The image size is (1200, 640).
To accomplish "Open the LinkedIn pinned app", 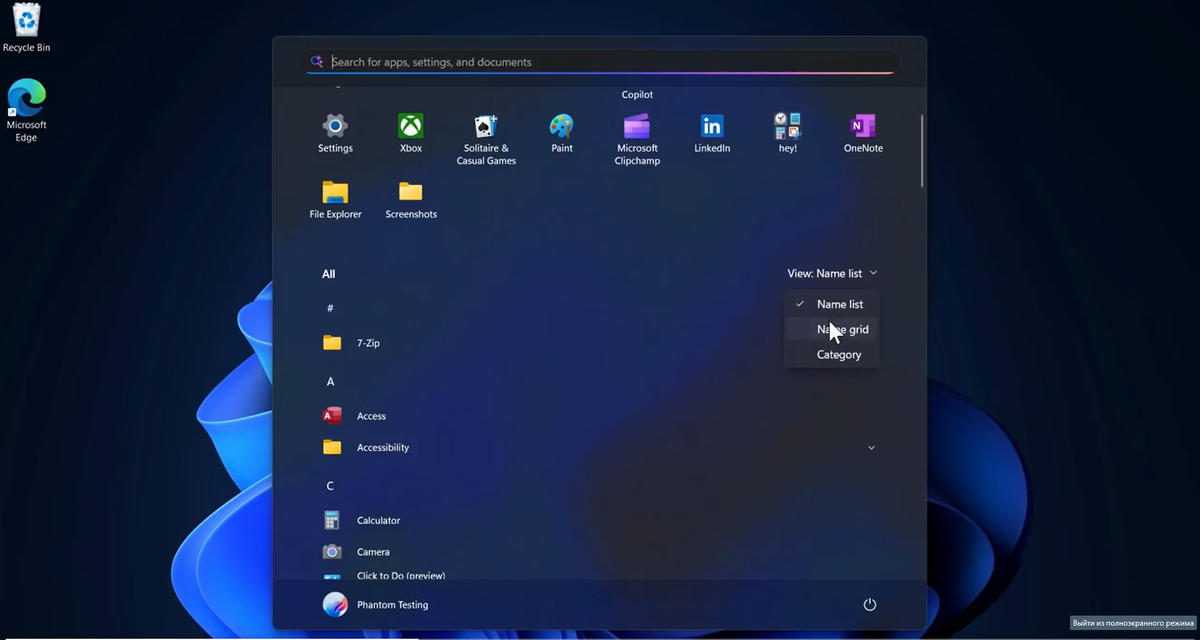I will click(x=712, y=126).
